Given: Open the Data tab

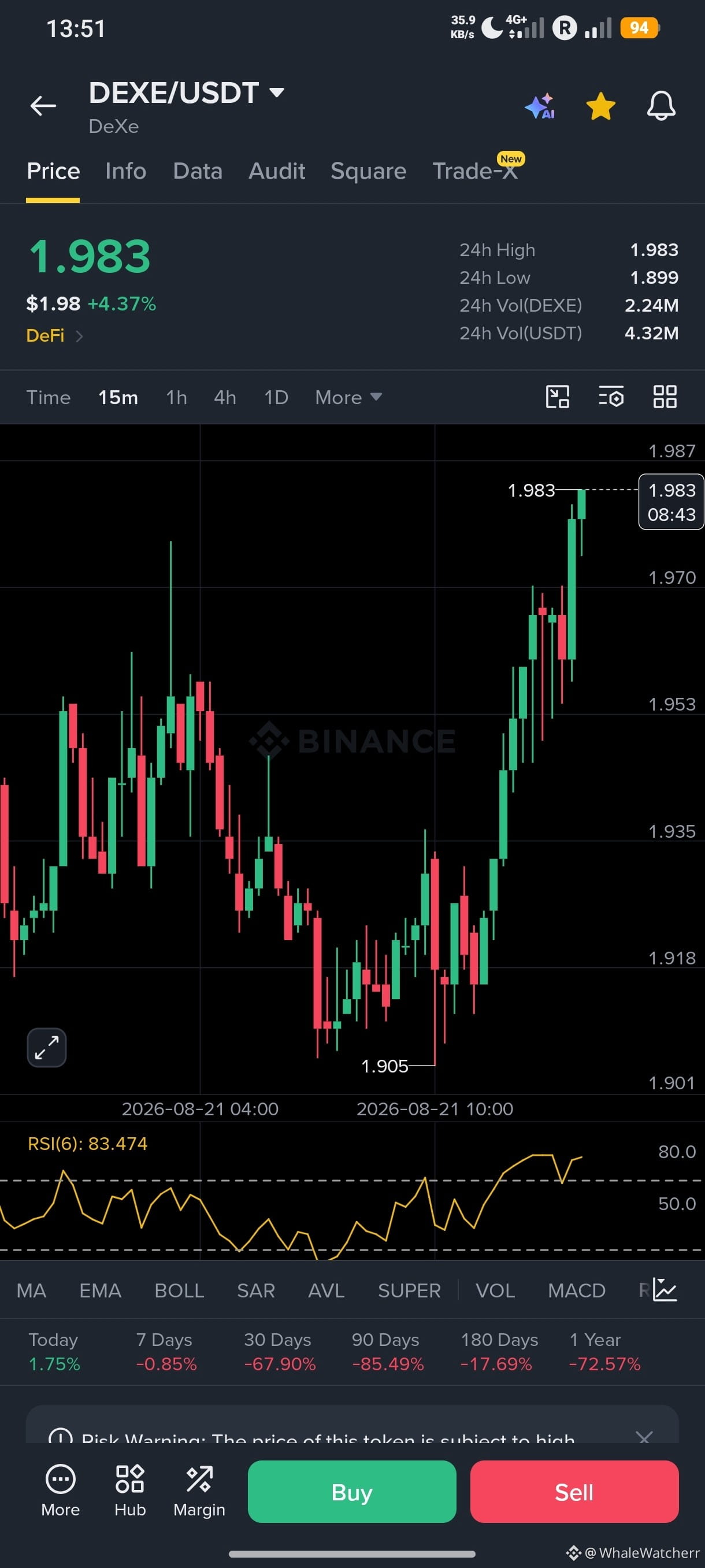Looking at the screenshot, I should tap(198, 171).
